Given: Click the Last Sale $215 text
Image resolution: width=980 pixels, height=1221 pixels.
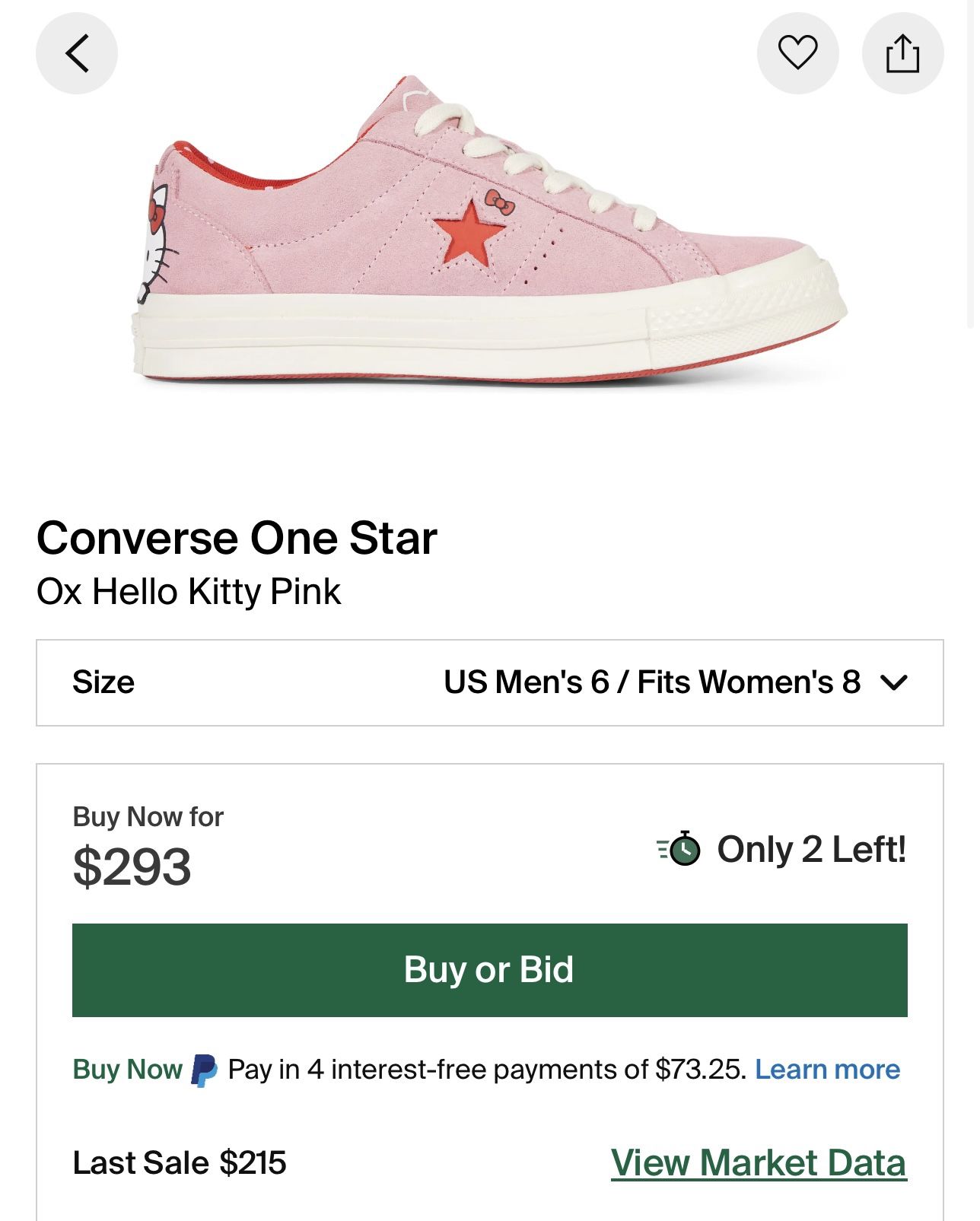Looking at the screenshot, I should 180,1162.
